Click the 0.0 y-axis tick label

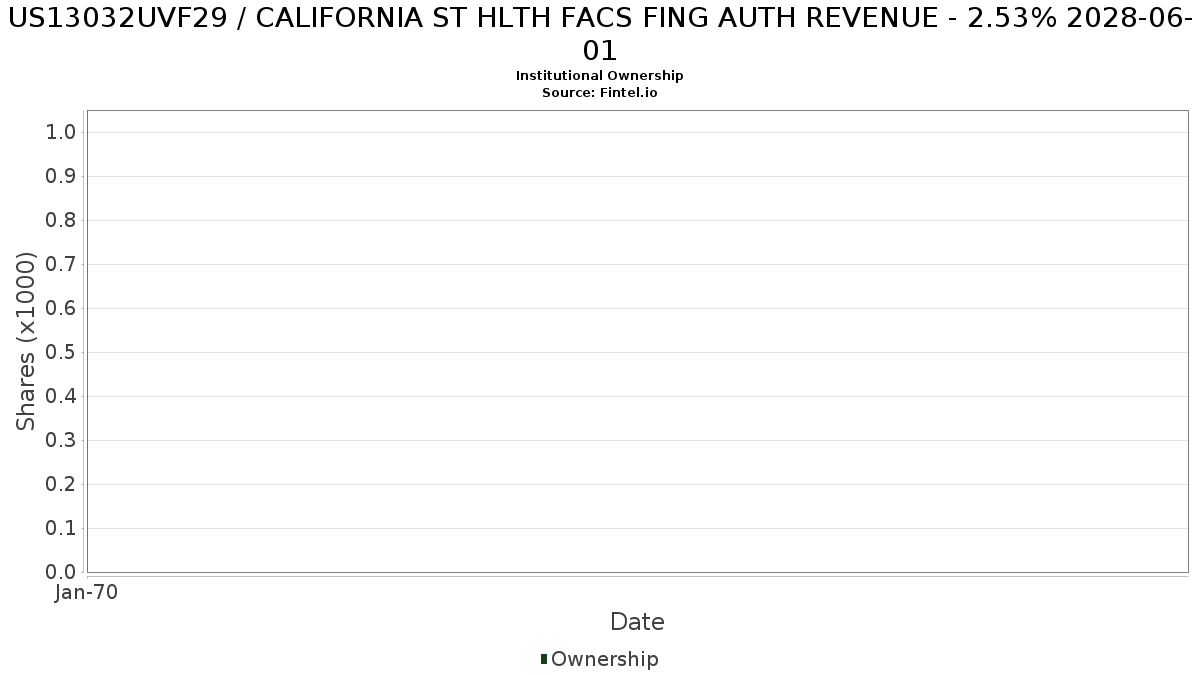point(61,573)
